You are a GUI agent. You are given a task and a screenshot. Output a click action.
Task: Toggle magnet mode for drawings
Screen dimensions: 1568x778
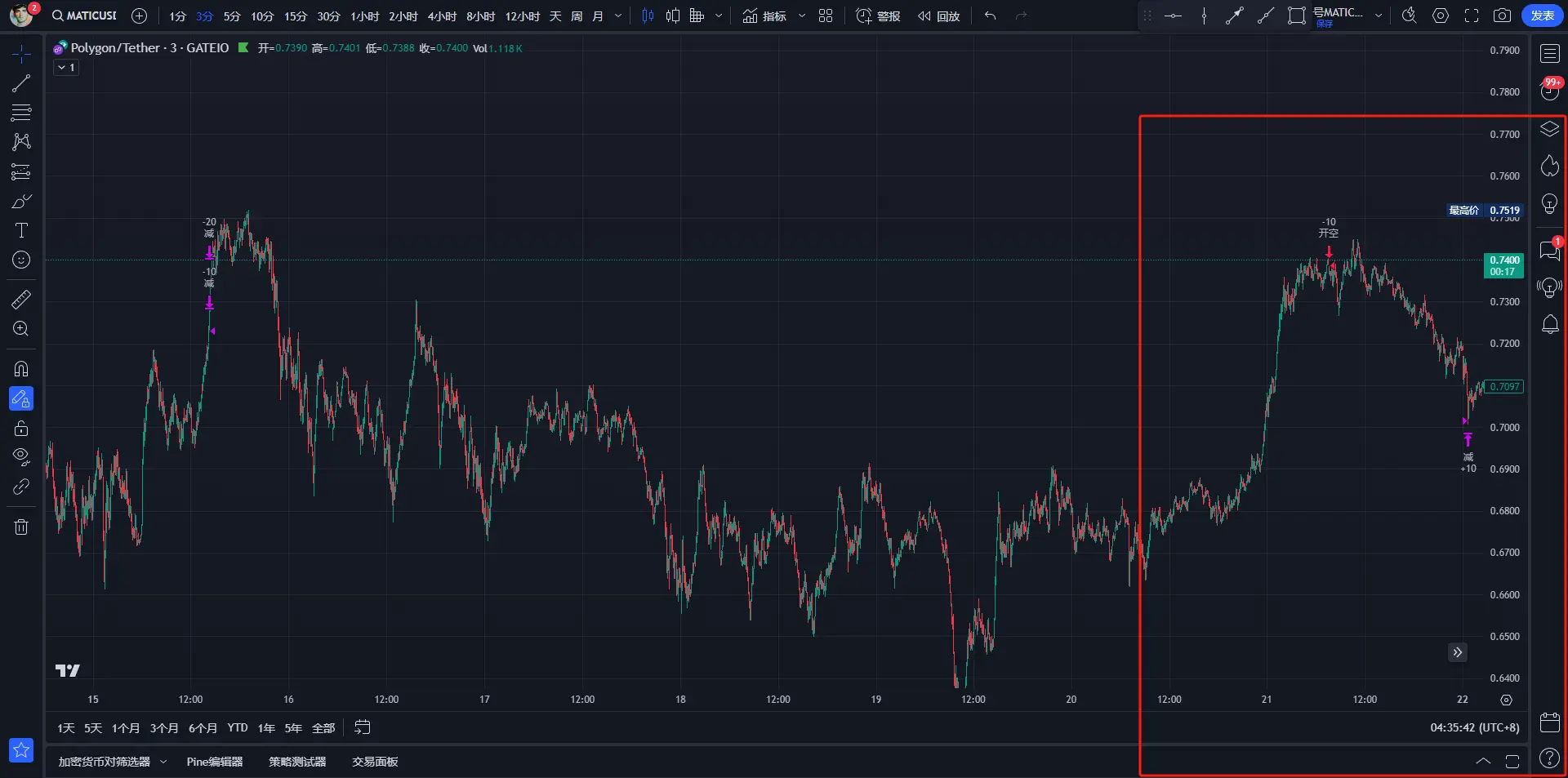[x=21, y=369]
